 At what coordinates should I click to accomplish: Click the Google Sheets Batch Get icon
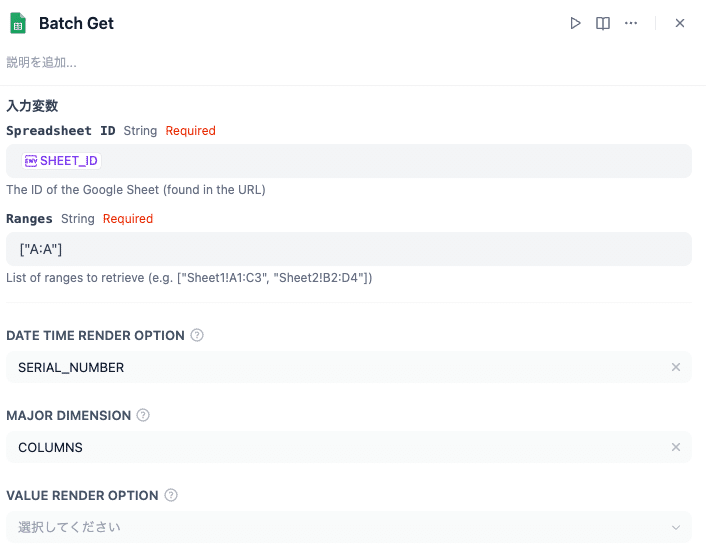pos(18,23)
